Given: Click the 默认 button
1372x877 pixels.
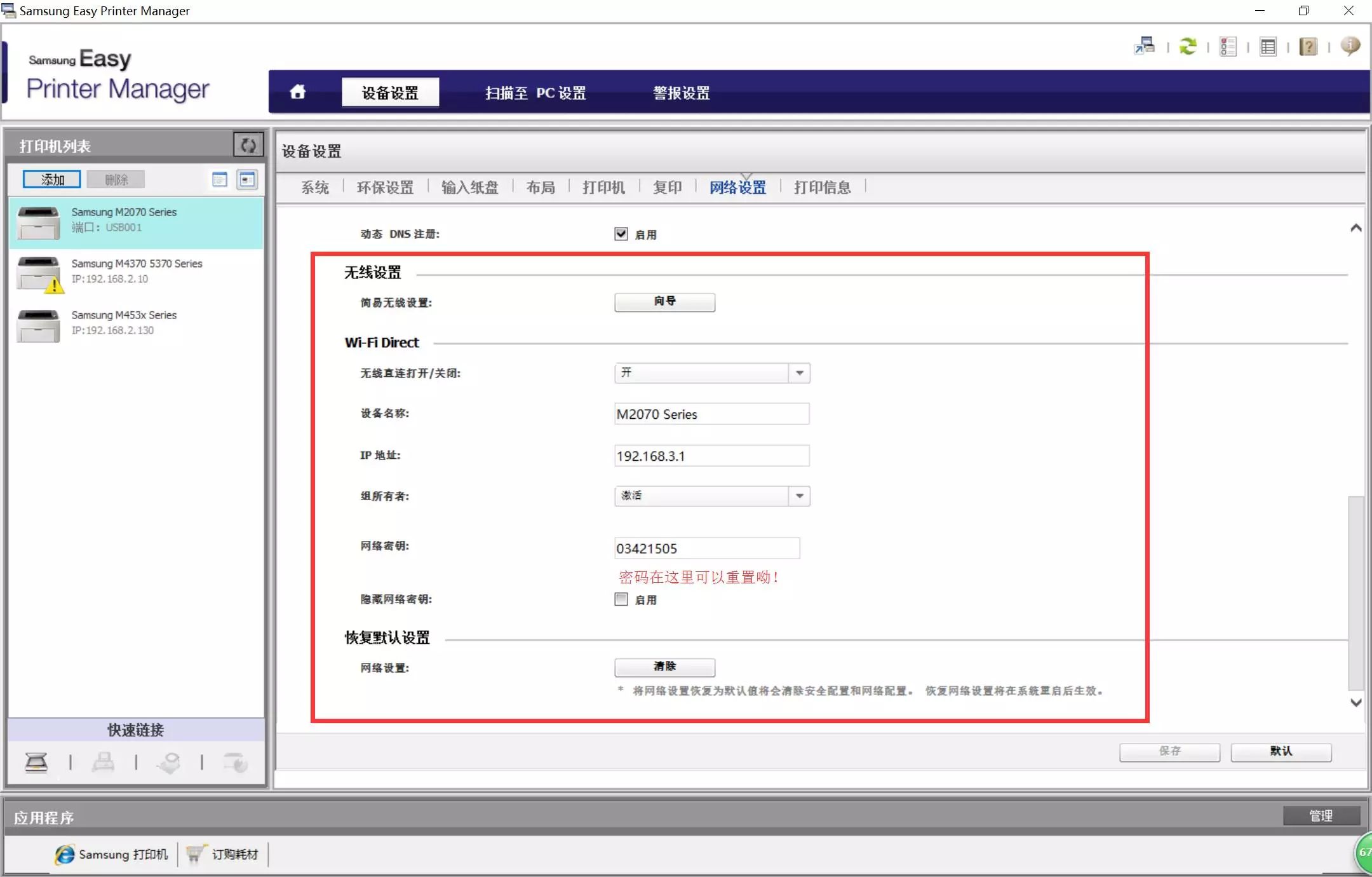Looking at the screenshot, I should pyautogui.click(x=1281, y=751).
